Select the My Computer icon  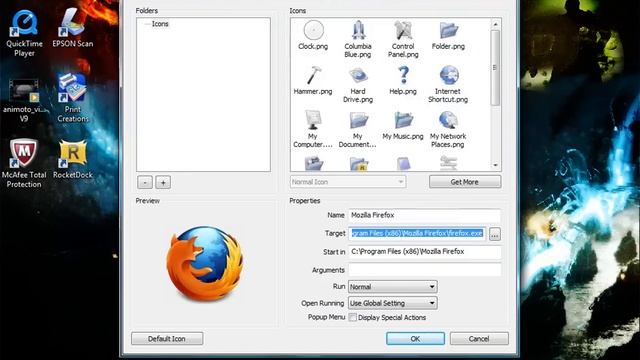[313, 129]
